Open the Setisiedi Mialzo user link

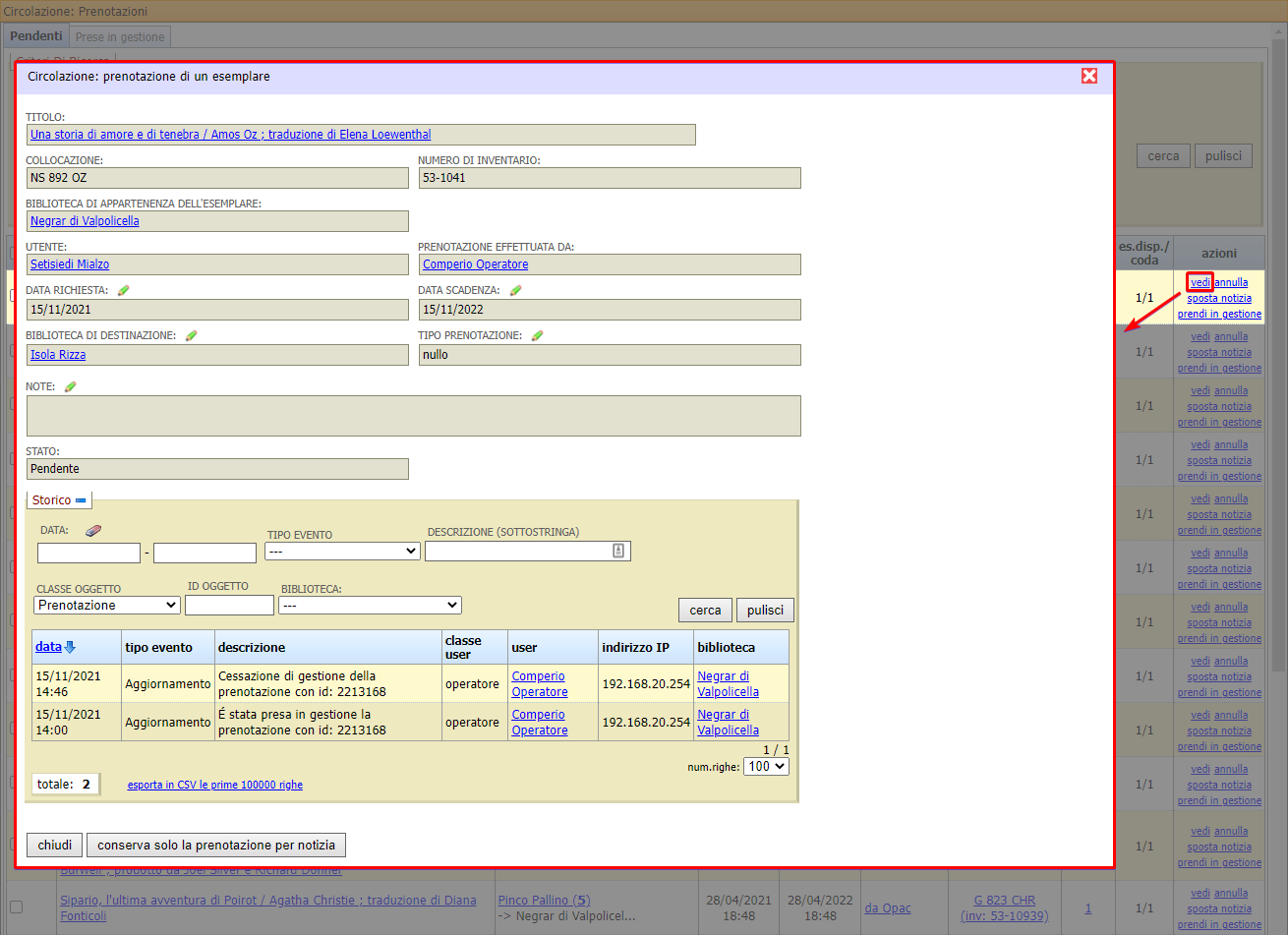[x=70, y=264]
